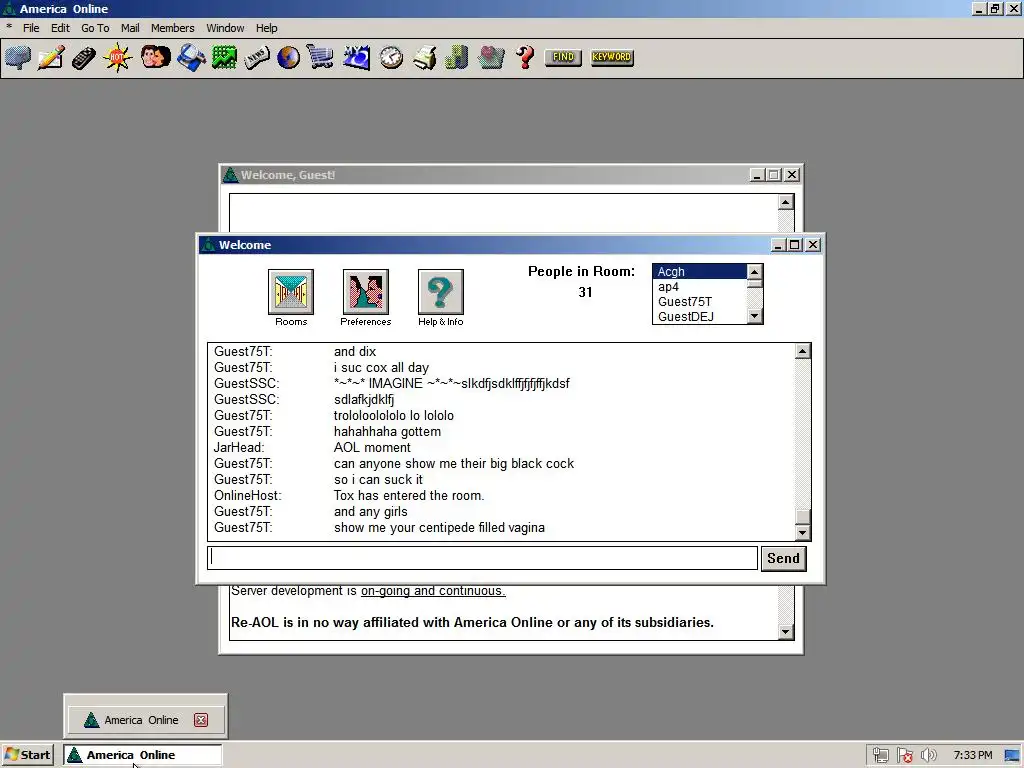Click 'Tox has entered the room.' message
Screen dimensions: 1024x768
(409, 496)
